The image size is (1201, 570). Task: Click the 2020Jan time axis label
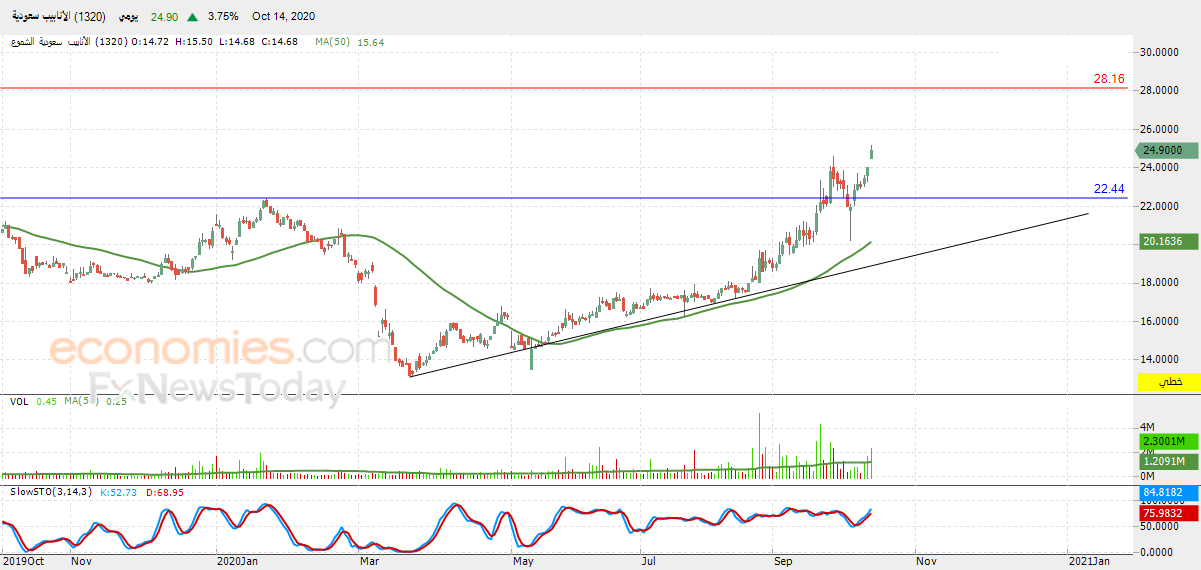coord(239,563)
